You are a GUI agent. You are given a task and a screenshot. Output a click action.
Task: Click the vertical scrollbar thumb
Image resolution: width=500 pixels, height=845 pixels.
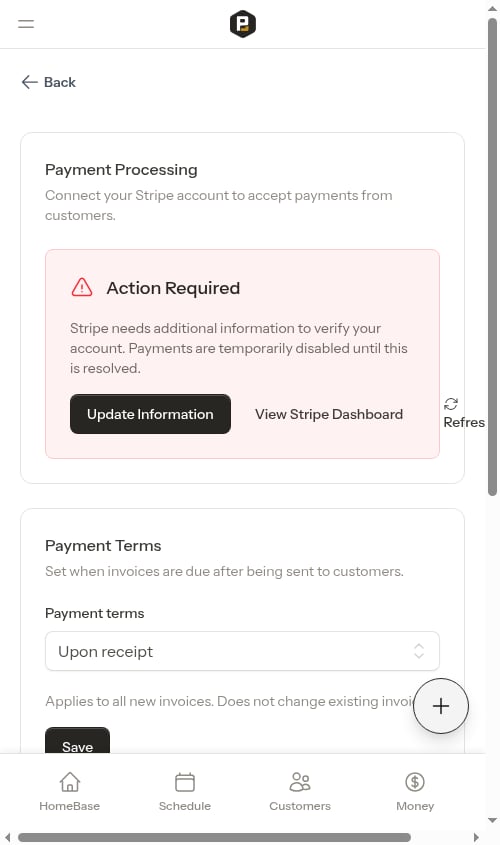tap(492, 257)
